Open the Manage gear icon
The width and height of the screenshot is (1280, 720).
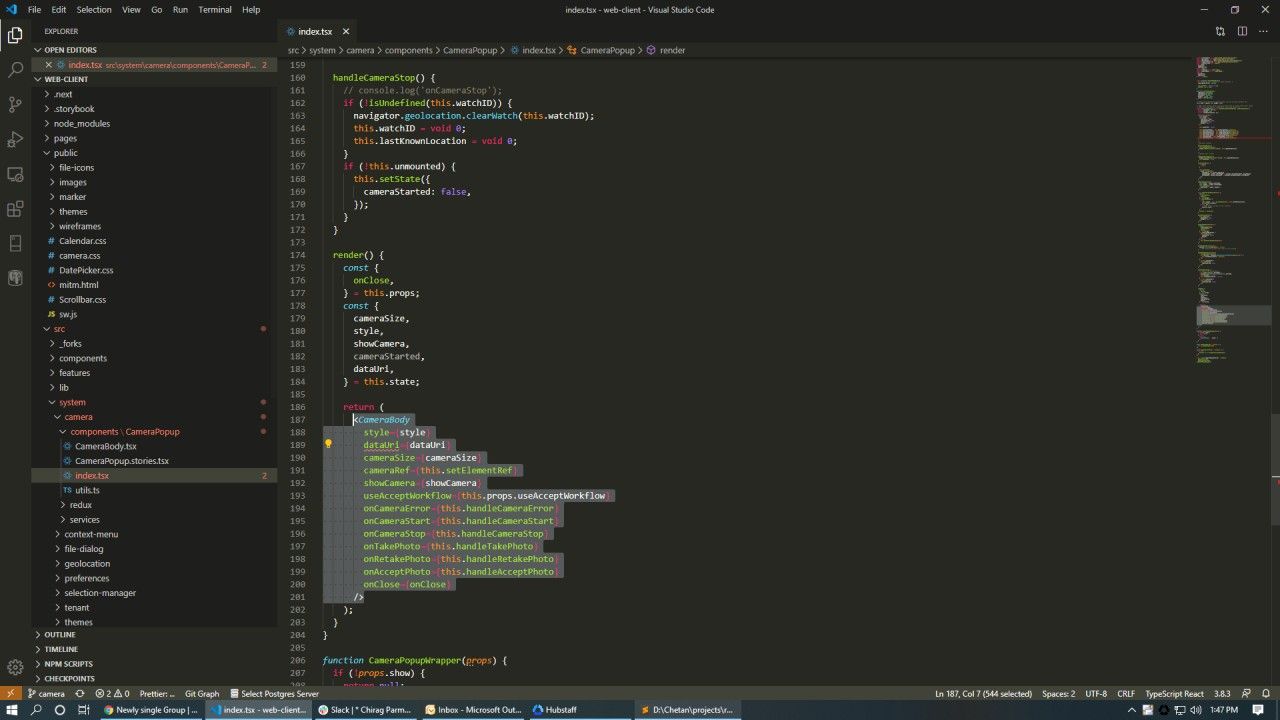point(15,667)
